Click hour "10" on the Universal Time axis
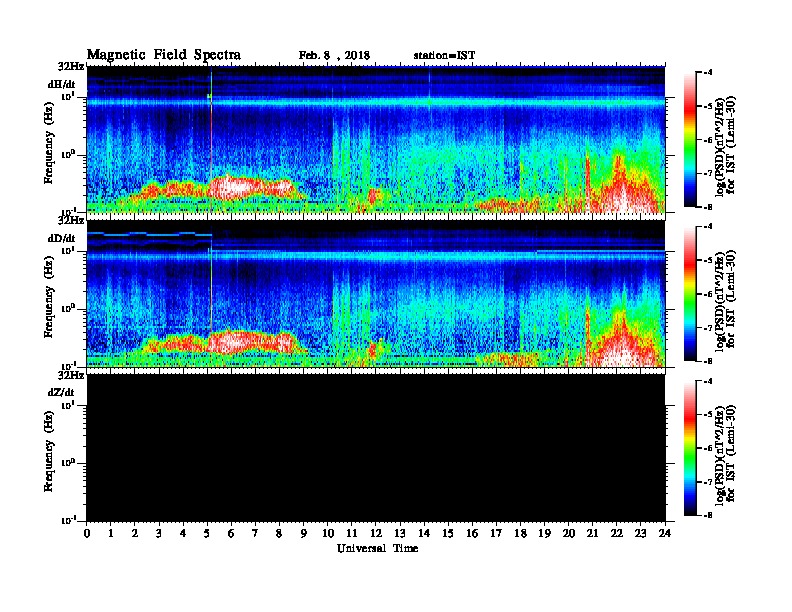 pyautogui.click(x=327, y=533)
